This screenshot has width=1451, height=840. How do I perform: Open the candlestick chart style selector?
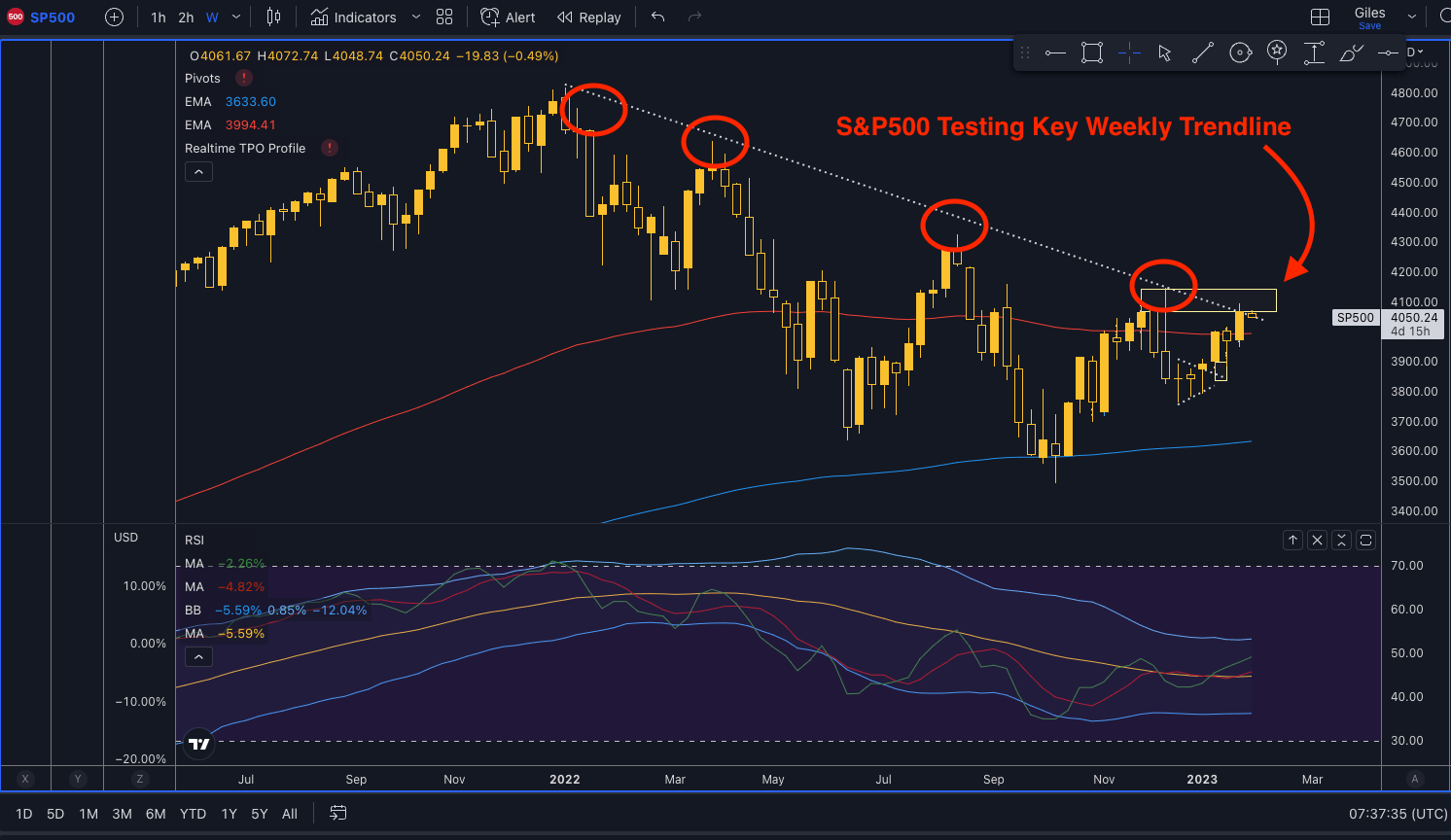[273, 17]
